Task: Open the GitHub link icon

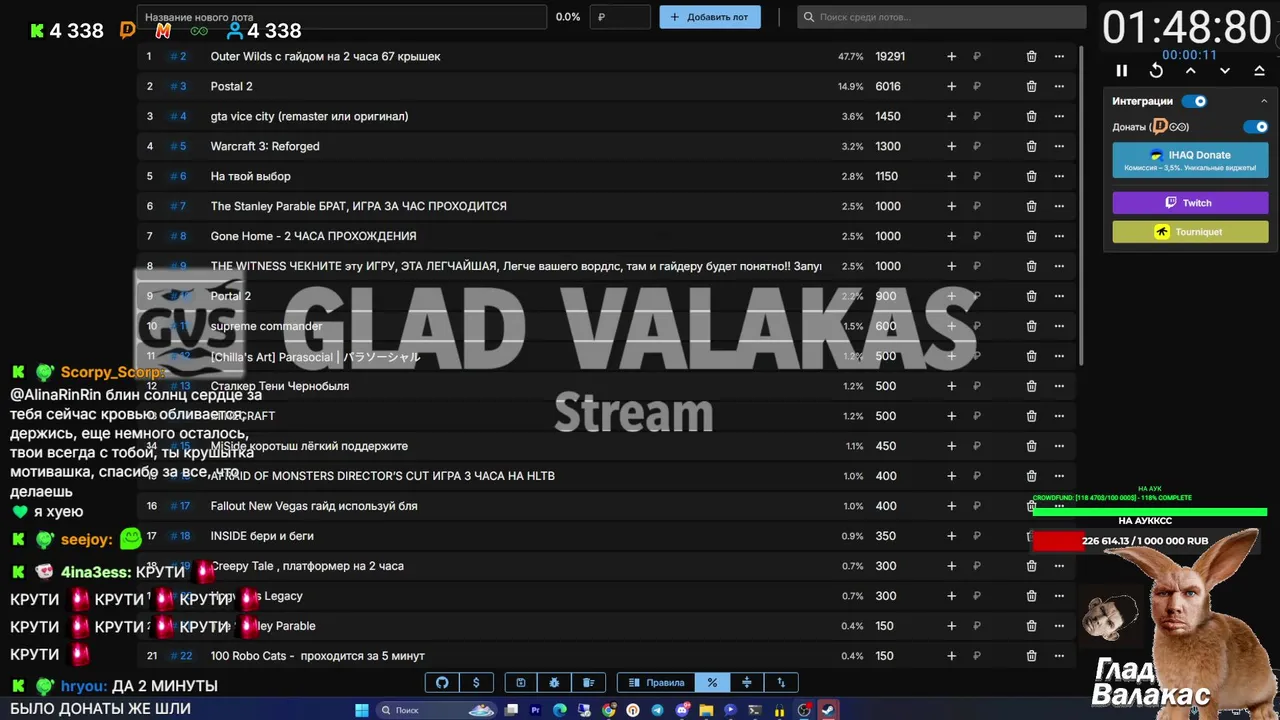Action: [x=442, y=683]
